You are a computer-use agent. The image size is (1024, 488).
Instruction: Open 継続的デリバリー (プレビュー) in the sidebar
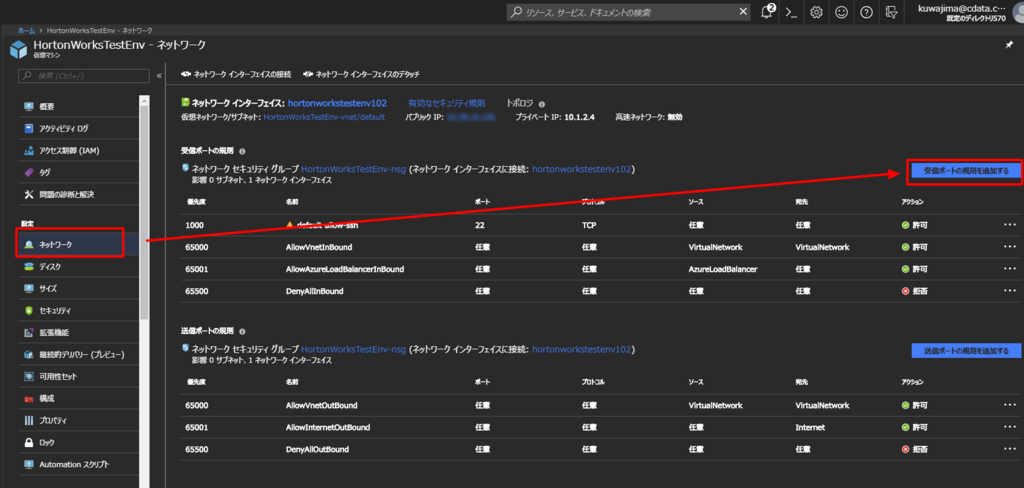click(78, 355)
